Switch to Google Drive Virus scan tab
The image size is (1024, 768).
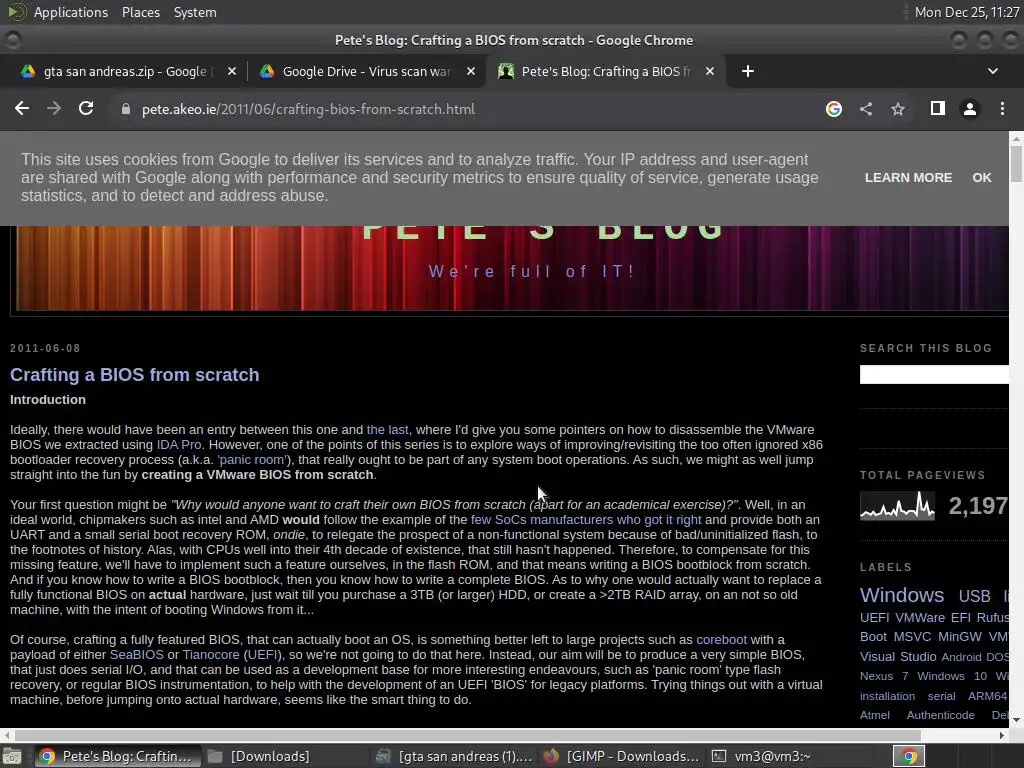click(x=366, y=71)
